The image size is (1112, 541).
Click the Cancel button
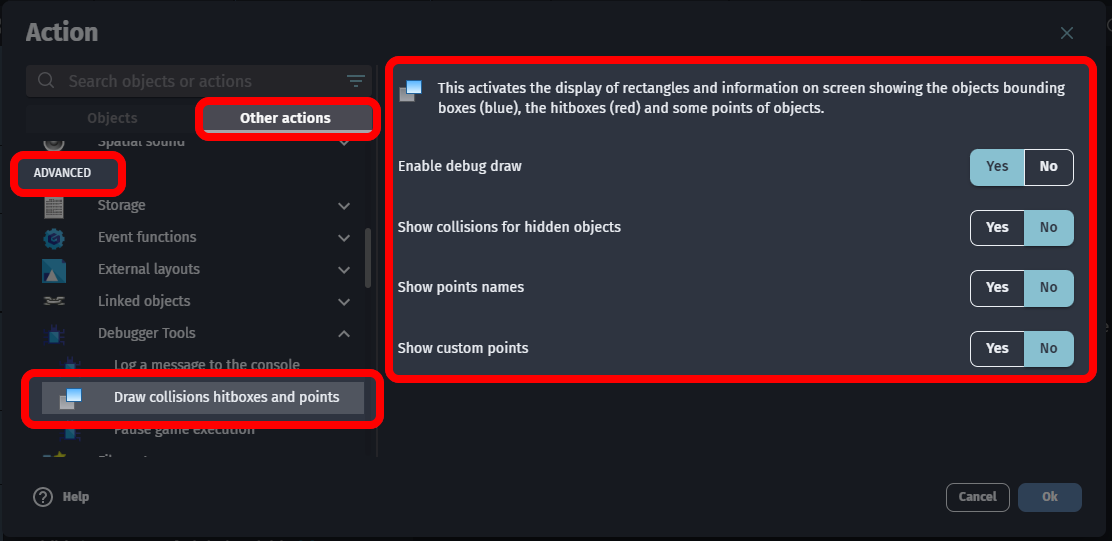(977, 497)
